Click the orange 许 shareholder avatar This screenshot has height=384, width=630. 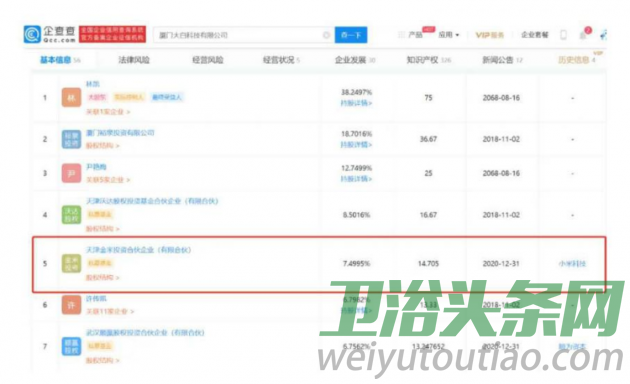coord(71,305)
